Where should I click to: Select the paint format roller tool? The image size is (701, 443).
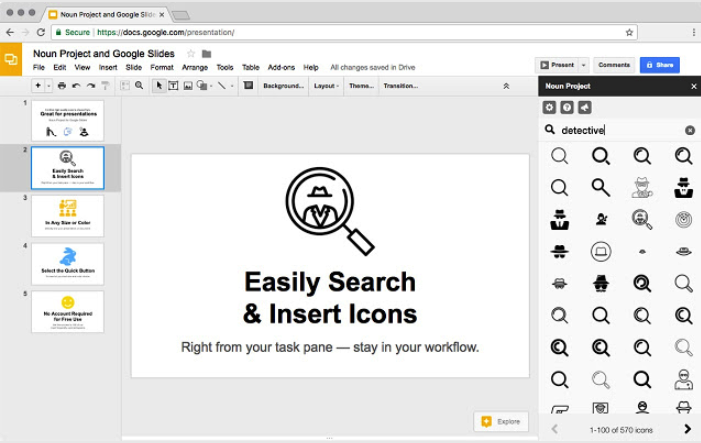point(105,85)
